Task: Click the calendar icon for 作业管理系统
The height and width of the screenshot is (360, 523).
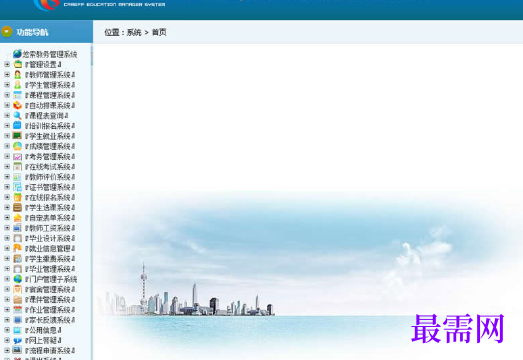Action: (x=17, y=310)
